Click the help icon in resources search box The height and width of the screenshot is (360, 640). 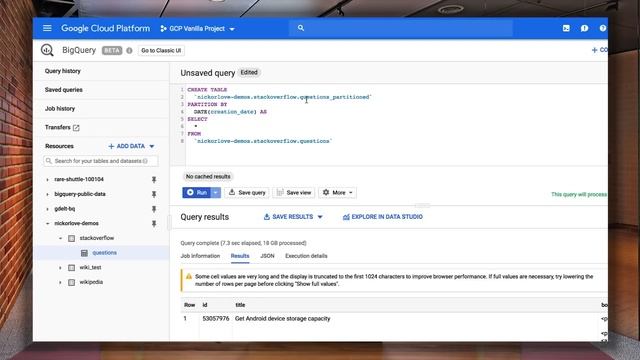click(145, 161)
